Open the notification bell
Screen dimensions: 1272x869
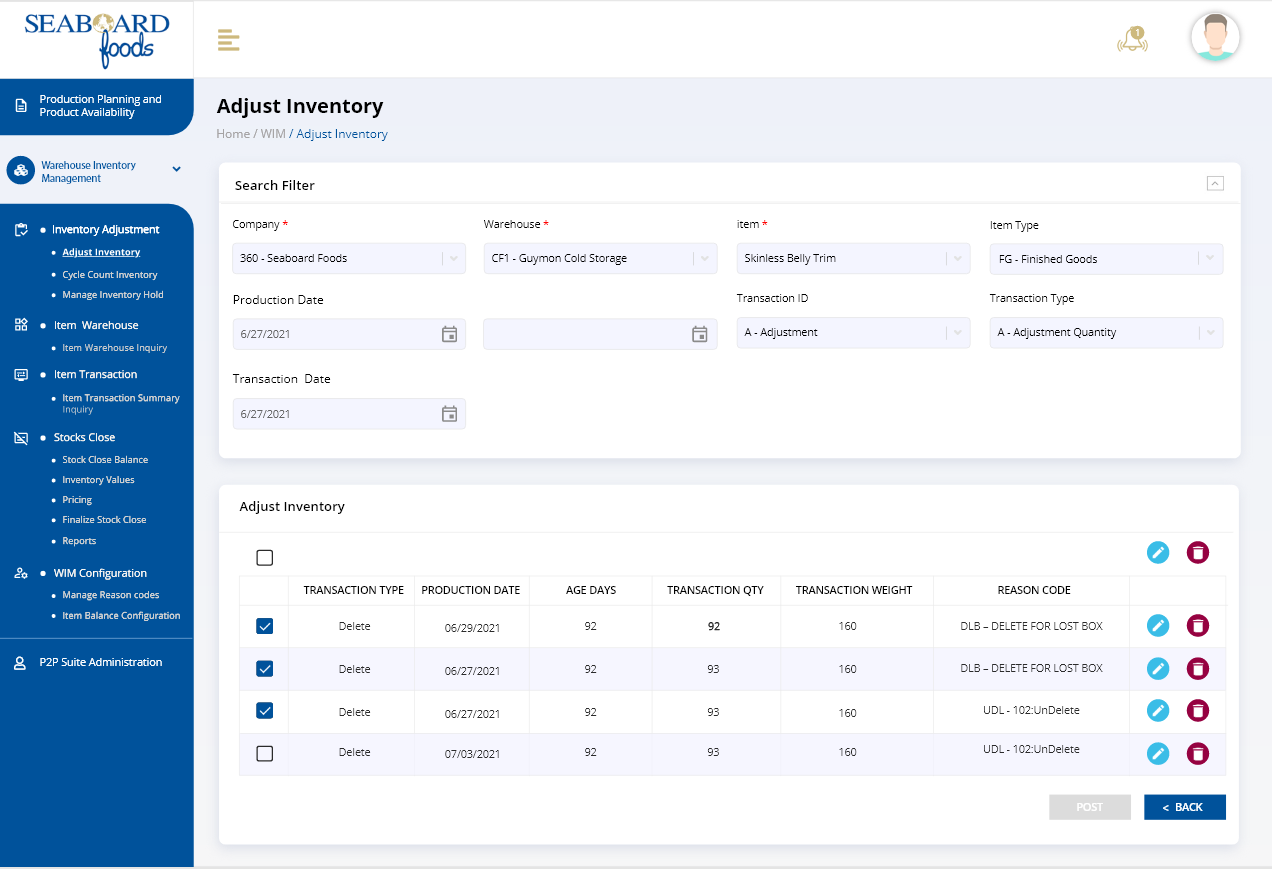click(1132, 40)
